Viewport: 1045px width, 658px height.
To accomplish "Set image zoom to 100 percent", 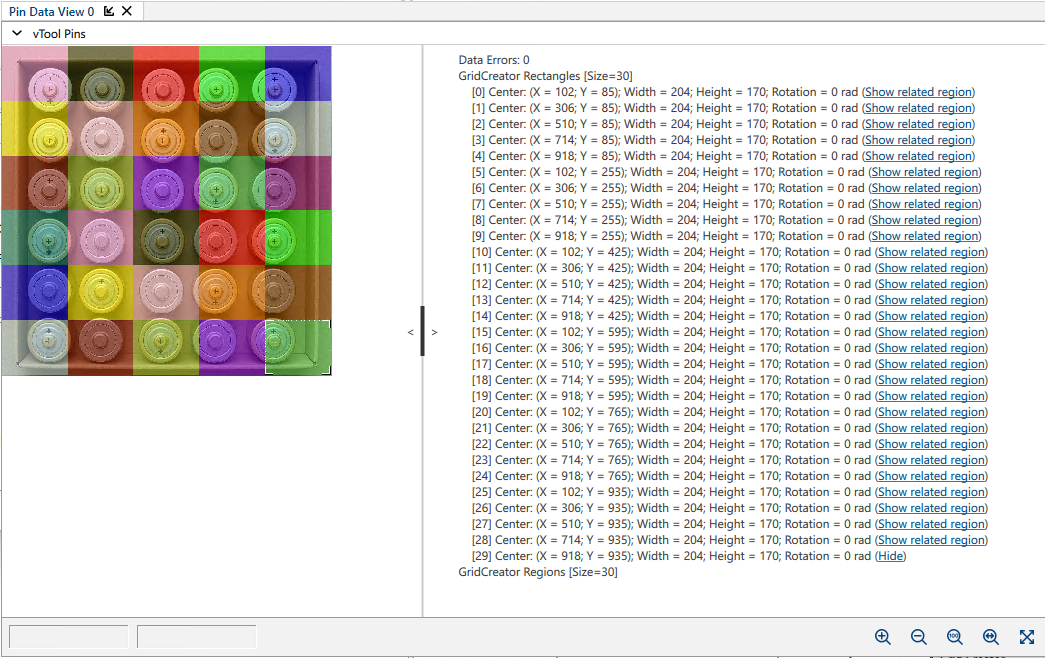I will (954, 637).
